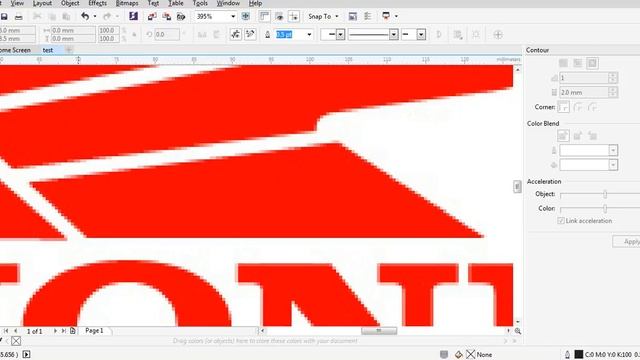Select Clockwise contour colors icon
This screenshot has width=640, height=360.
pyautogui.click(x=578, y=136)
